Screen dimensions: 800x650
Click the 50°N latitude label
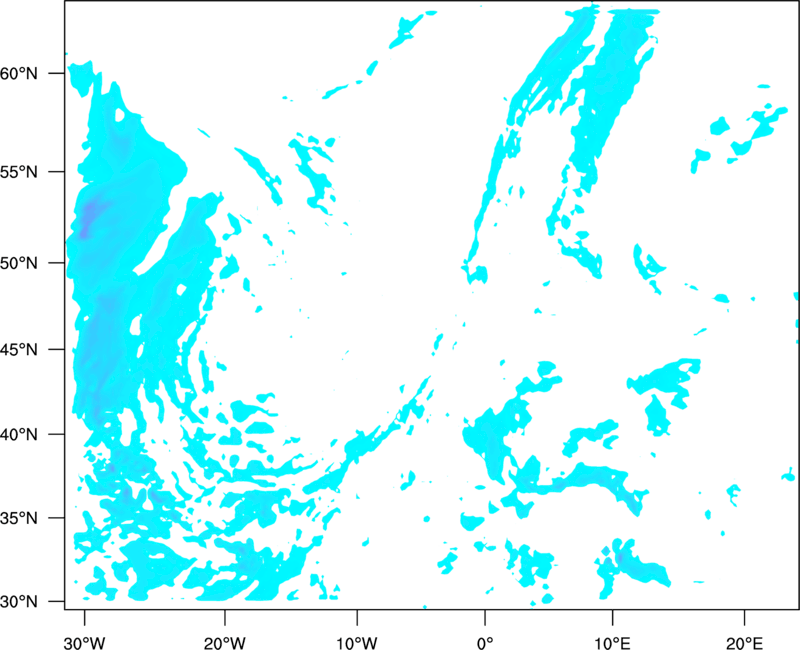(x=19, y=263)
